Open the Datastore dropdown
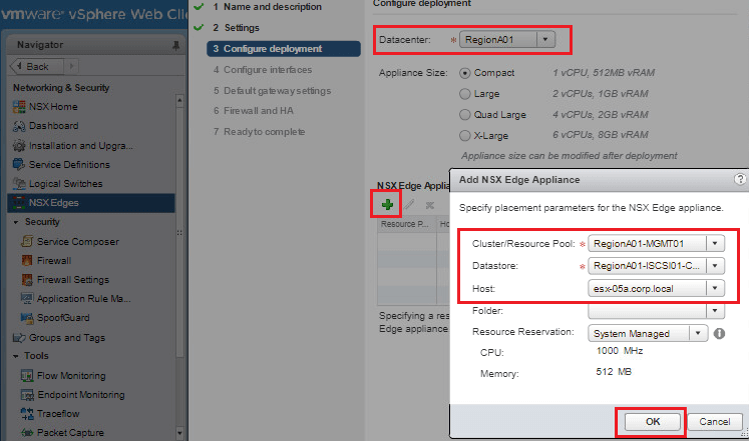 pyautogui.click(x=715, y=266)
